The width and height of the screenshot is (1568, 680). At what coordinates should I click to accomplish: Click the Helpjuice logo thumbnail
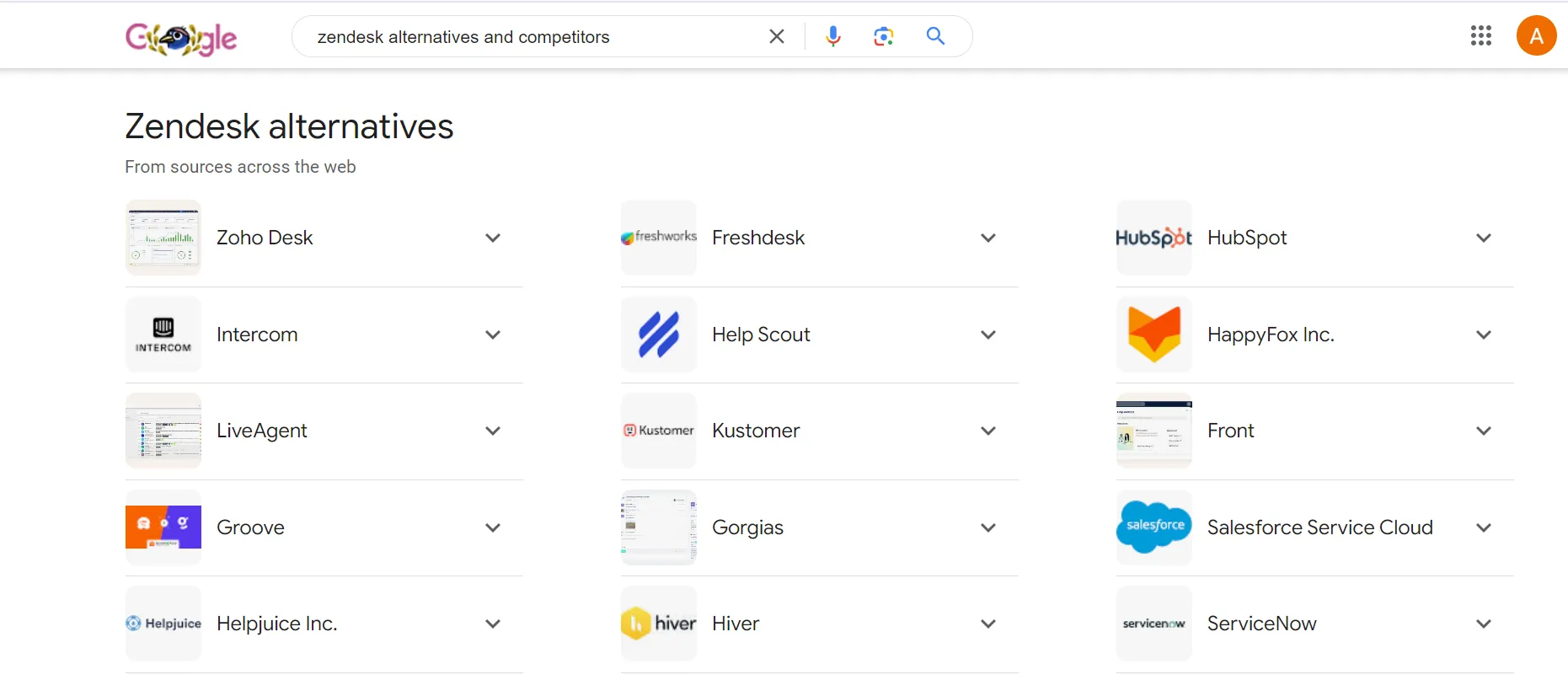(x=163, y=624)
